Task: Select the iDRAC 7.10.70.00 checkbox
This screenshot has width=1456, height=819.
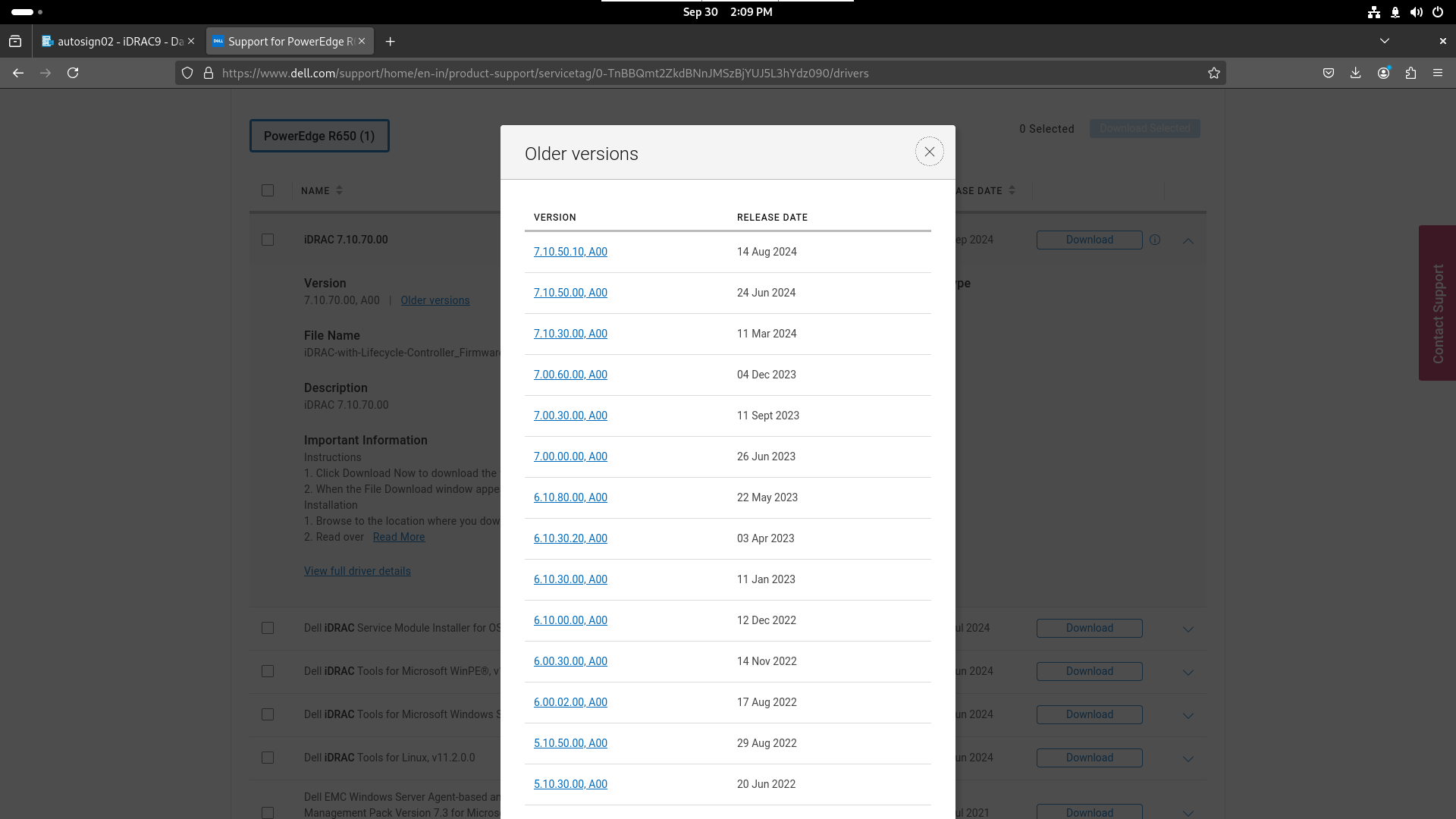Action: pos(268,240)
